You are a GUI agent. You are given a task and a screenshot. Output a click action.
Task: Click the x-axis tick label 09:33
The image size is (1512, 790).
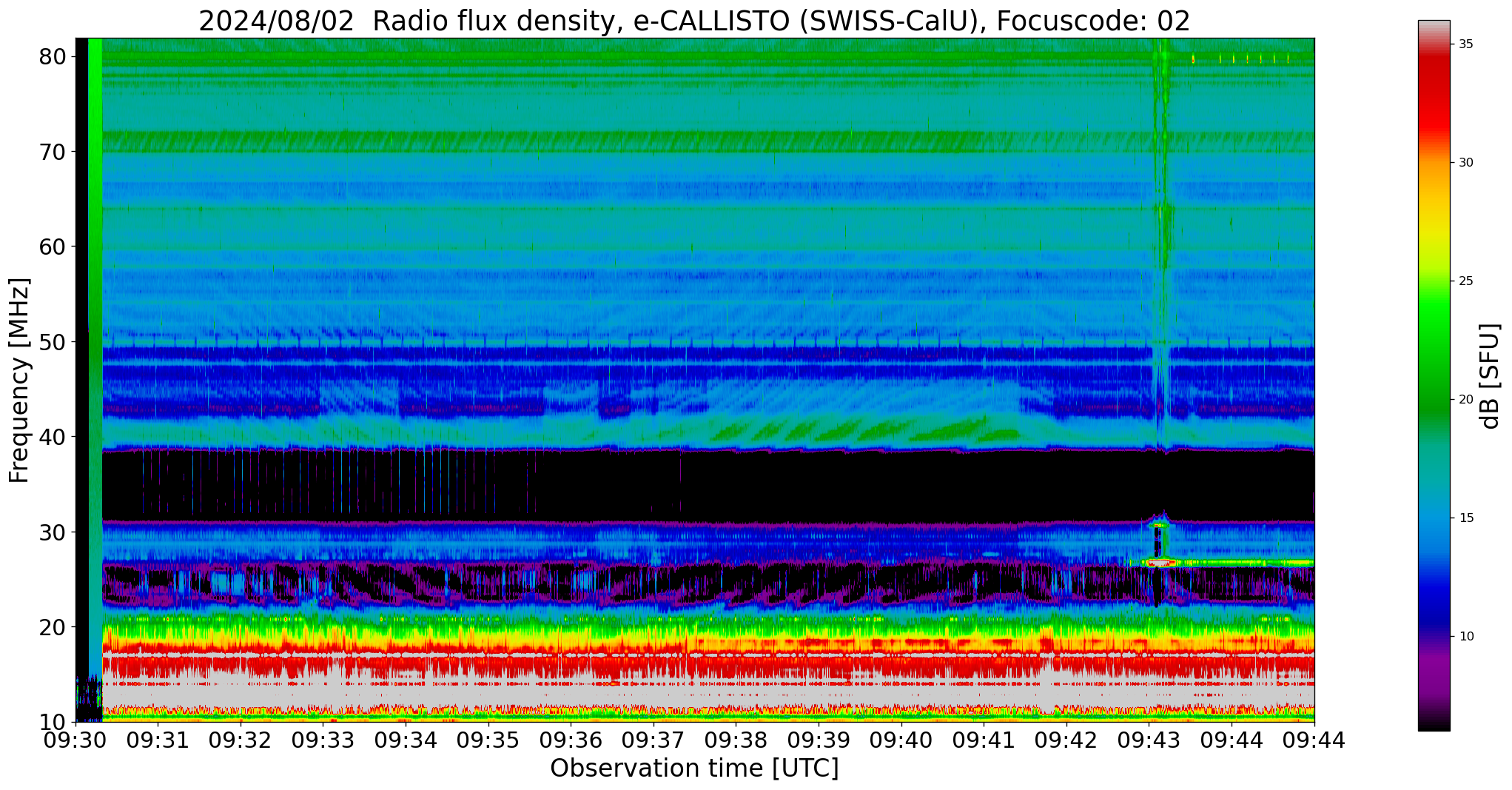pyautogui.click(x=323, y=740)
